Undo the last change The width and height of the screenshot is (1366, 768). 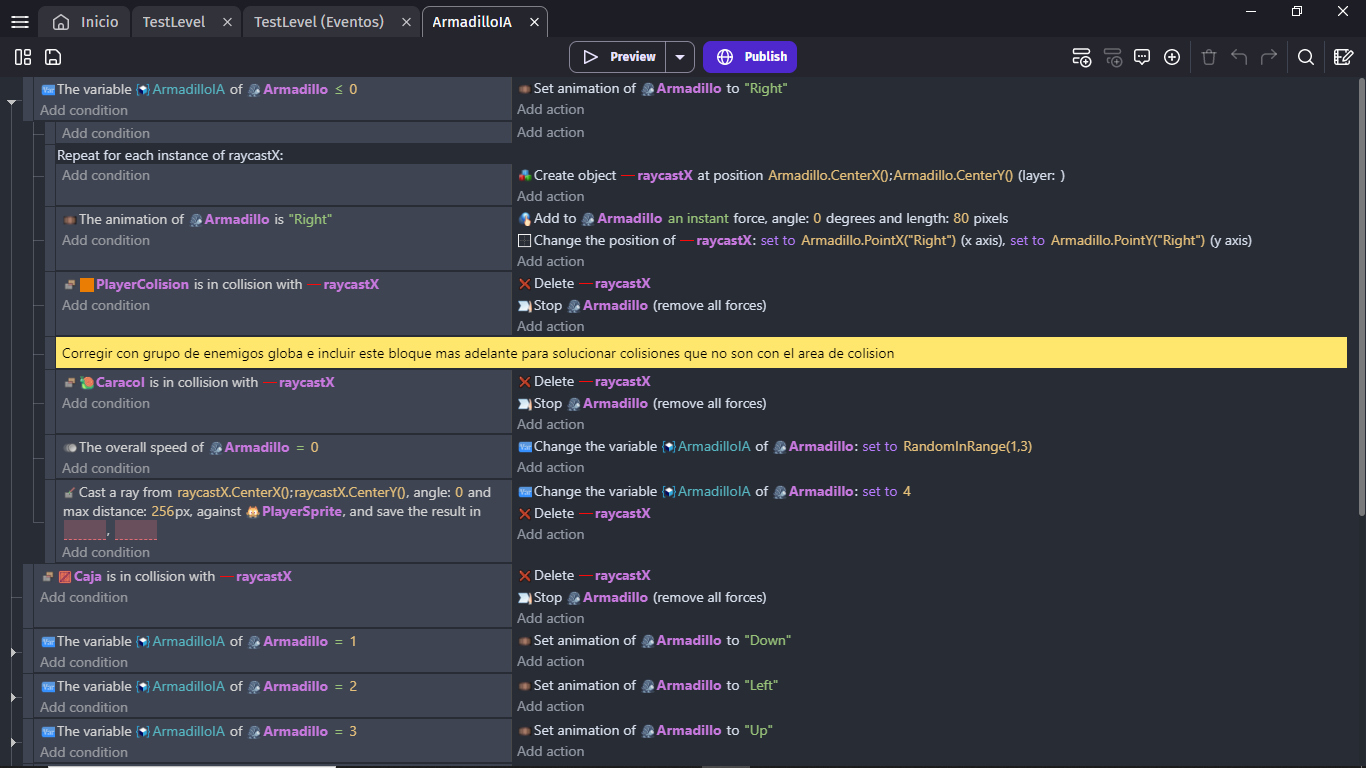(x=1239, y=57)
